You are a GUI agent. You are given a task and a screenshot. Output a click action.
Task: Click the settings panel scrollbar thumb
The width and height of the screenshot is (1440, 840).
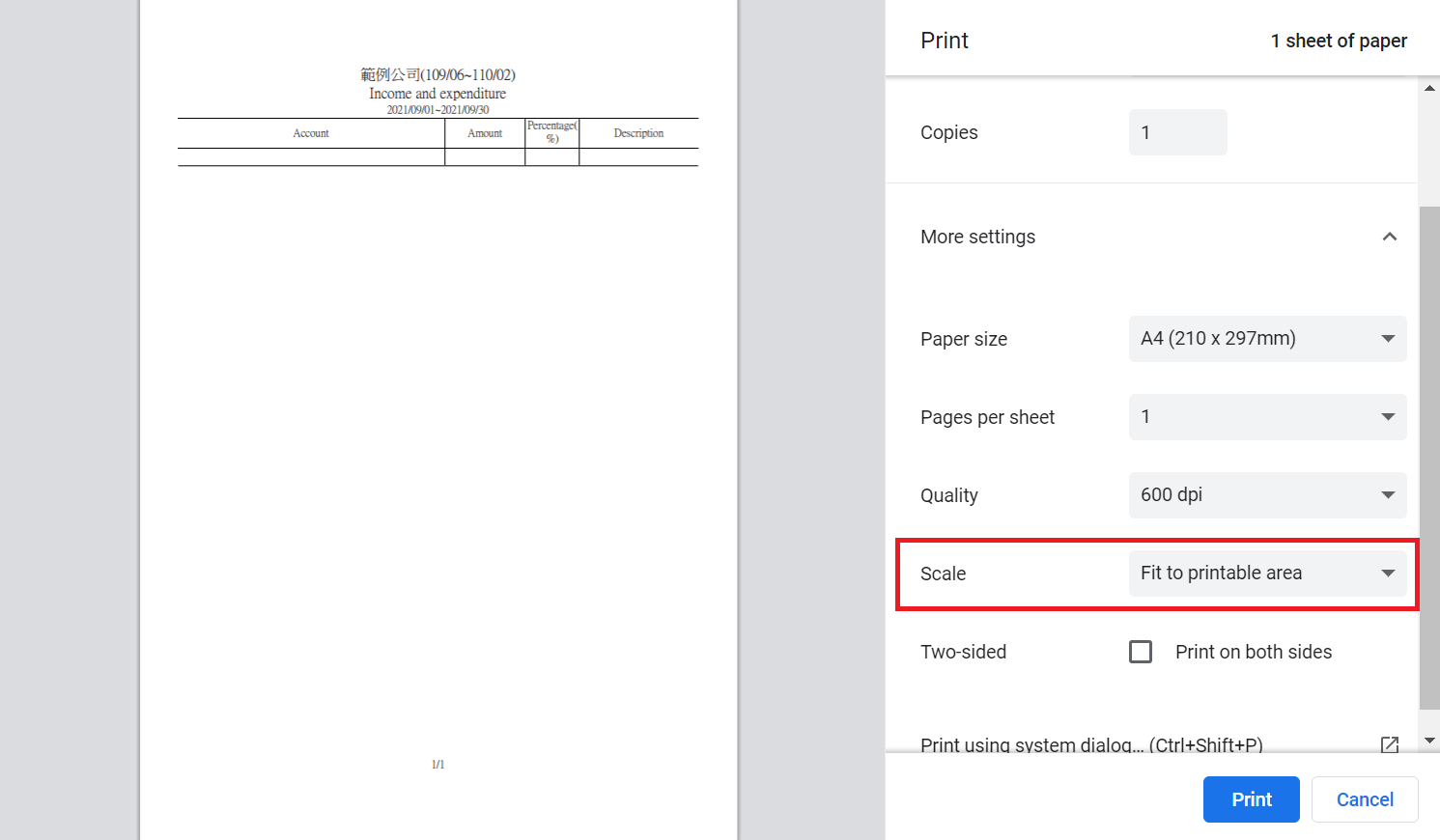tap(1429, 454)
